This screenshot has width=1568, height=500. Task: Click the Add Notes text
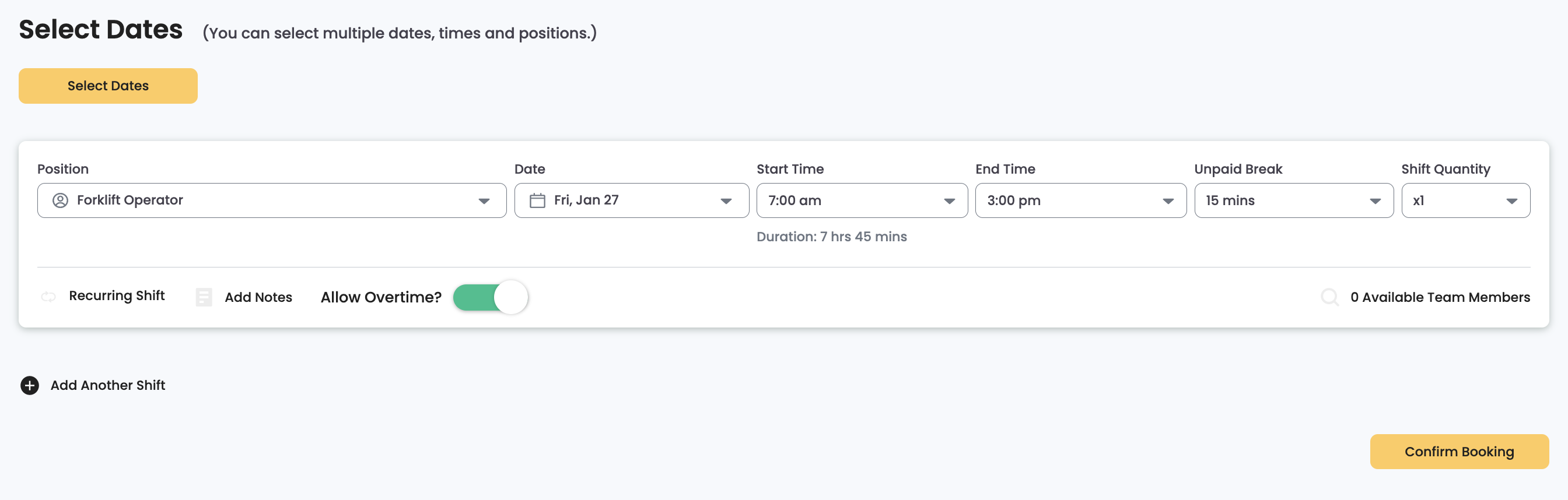point(258,297)
